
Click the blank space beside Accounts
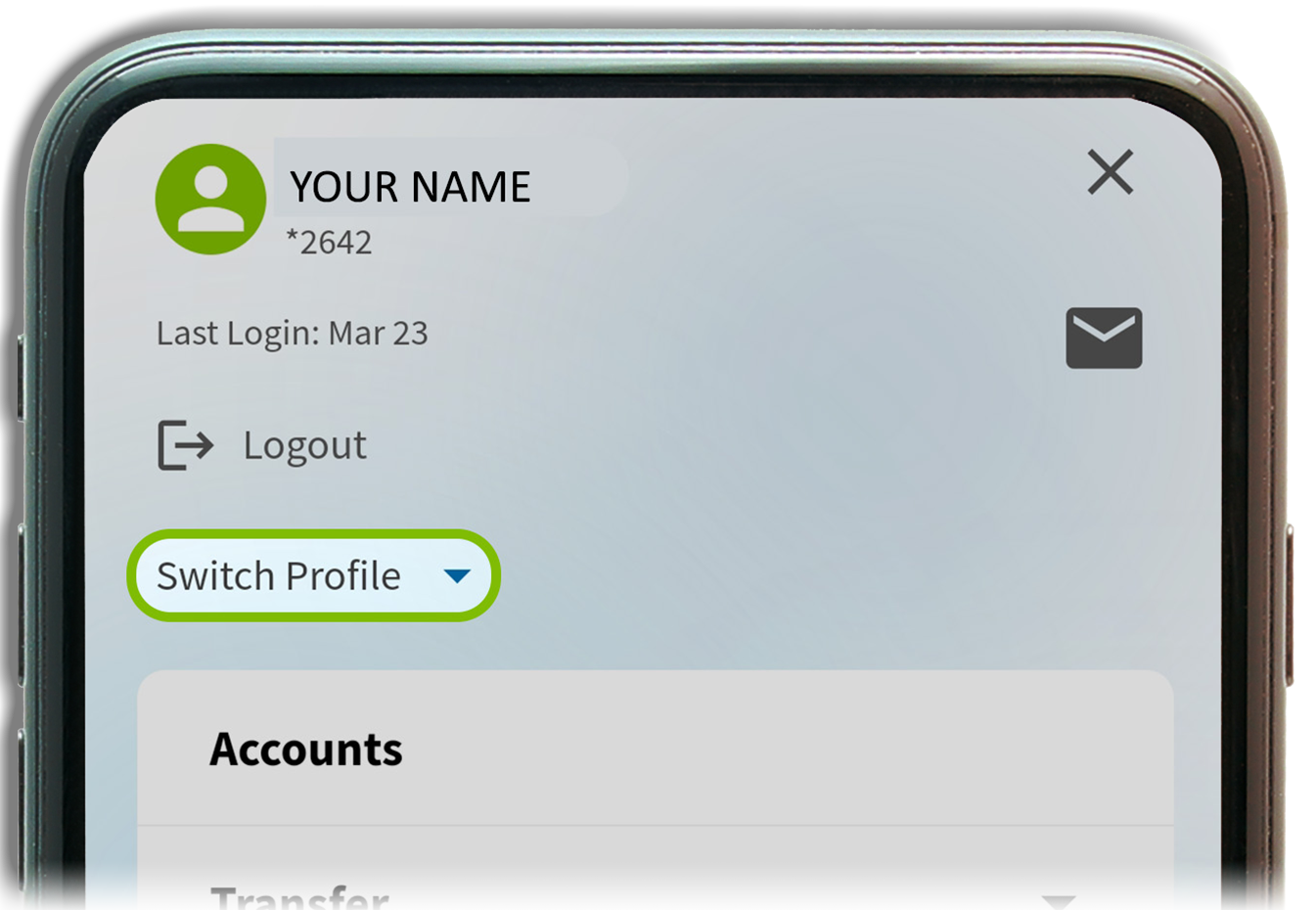click(x=783, y=749)
